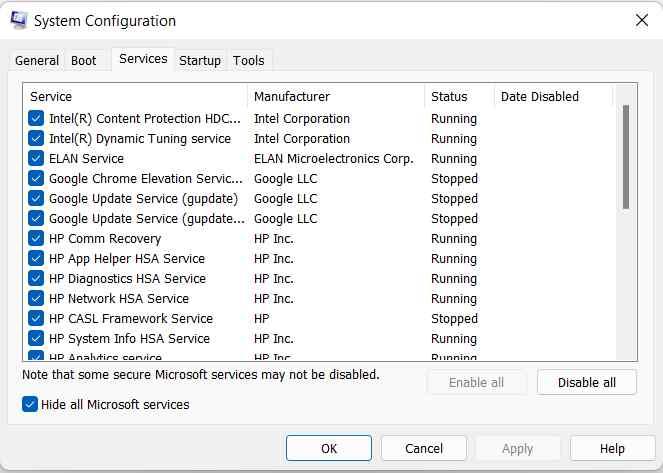Sort by the Manufacturer column header
The width and height of the screenshot is (663, 473).
[336, 96]
